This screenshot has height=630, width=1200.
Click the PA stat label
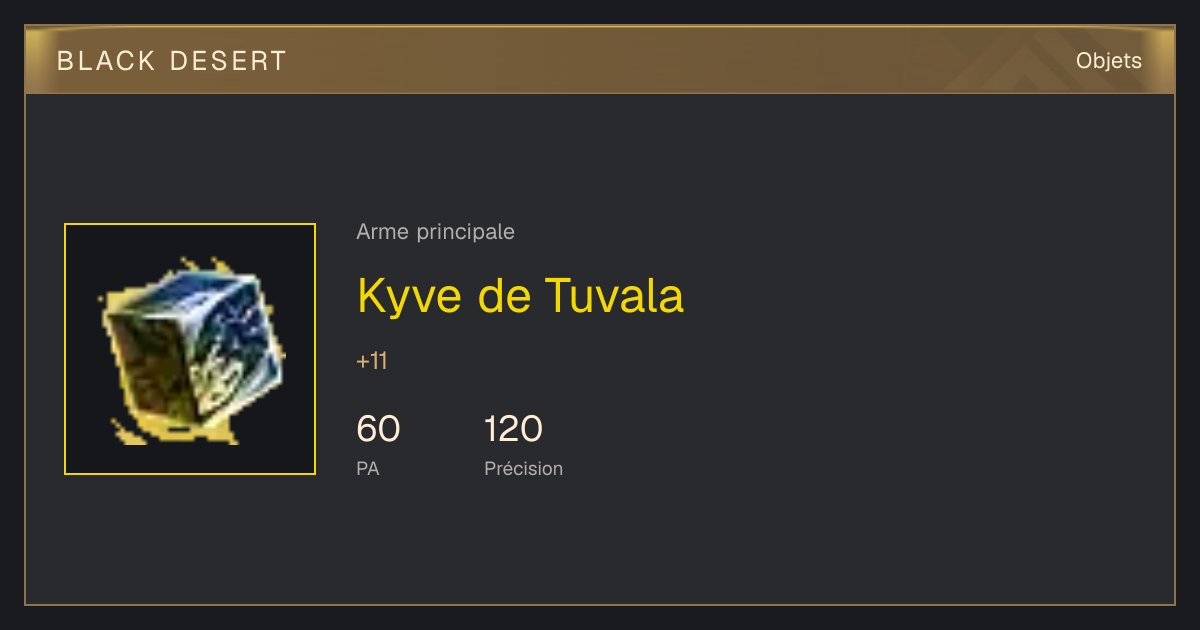368,468
